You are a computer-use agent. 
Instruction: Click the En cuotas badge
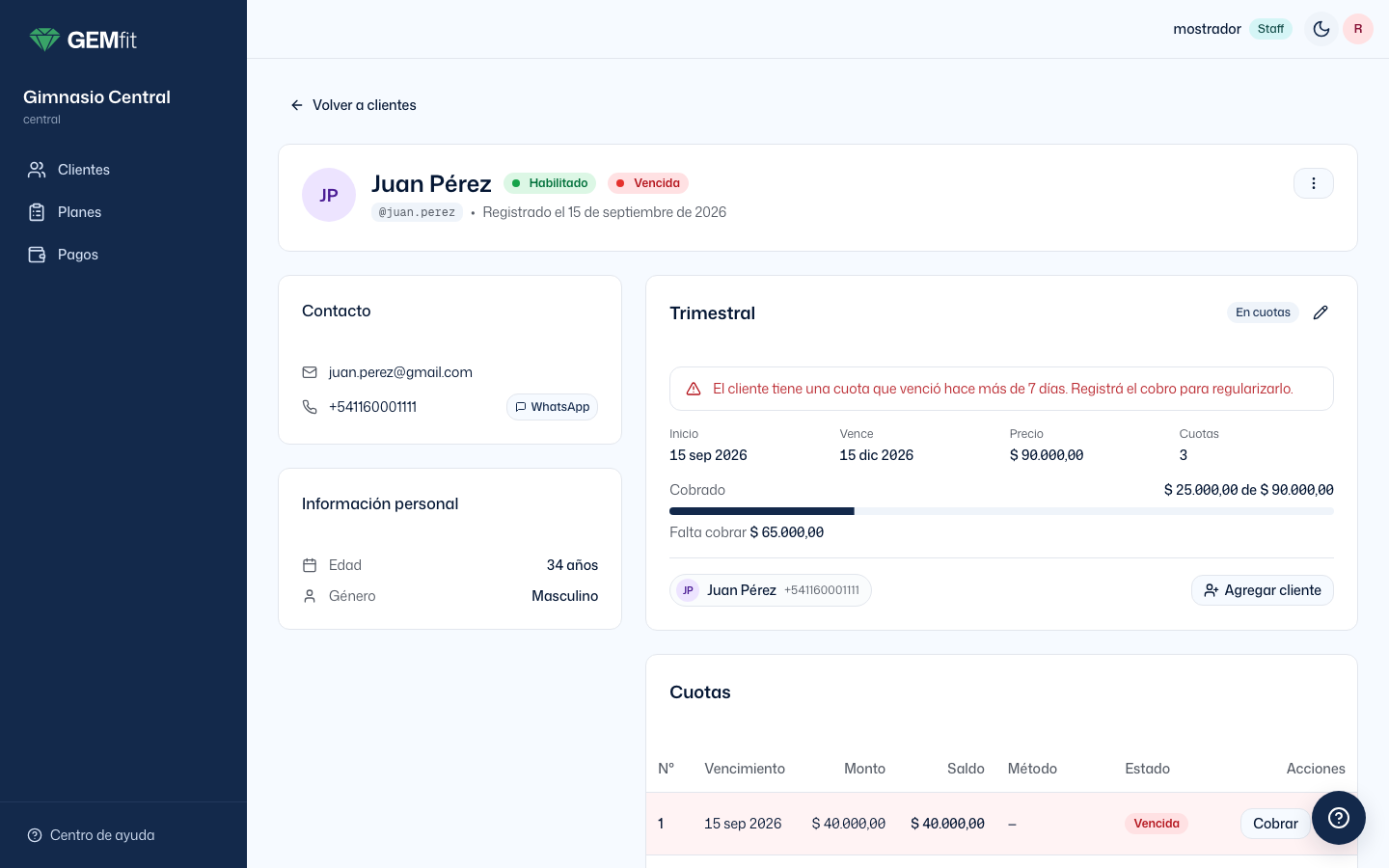(x=1263, y=312)
